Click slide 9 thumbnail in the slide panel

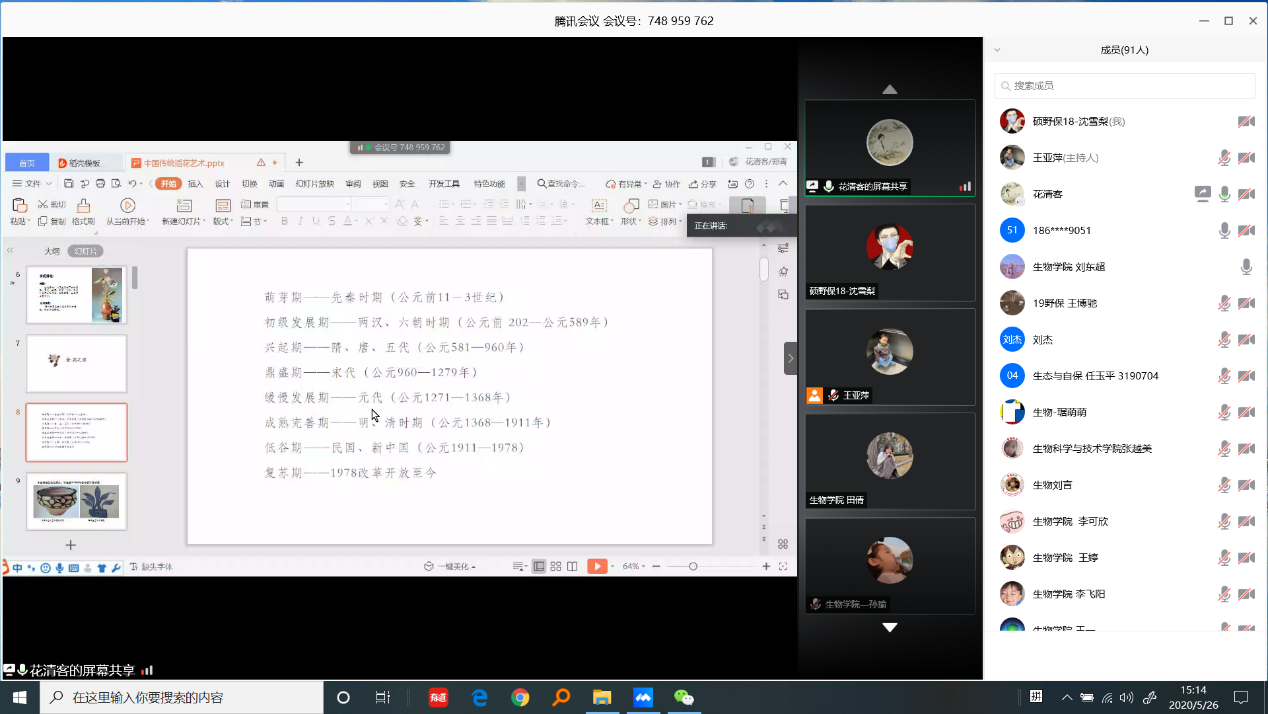76,501
